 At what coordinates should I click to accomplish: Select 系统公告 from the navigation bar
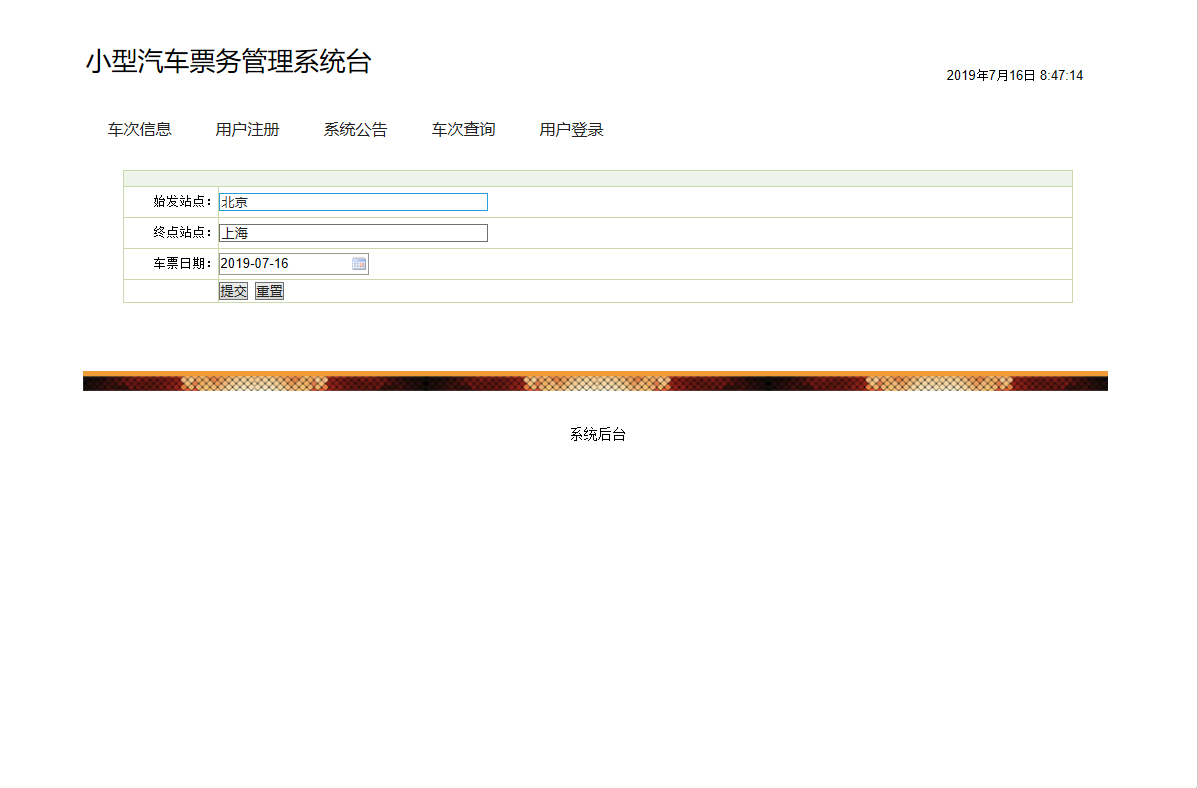(x=355, y=128)
